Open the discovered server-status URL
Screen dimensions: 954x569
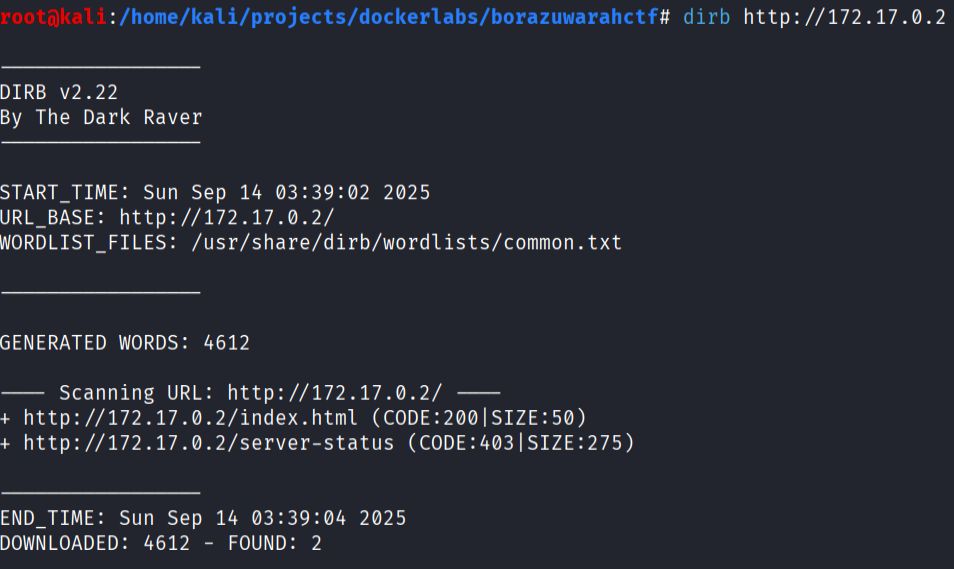tap(208, 443)
